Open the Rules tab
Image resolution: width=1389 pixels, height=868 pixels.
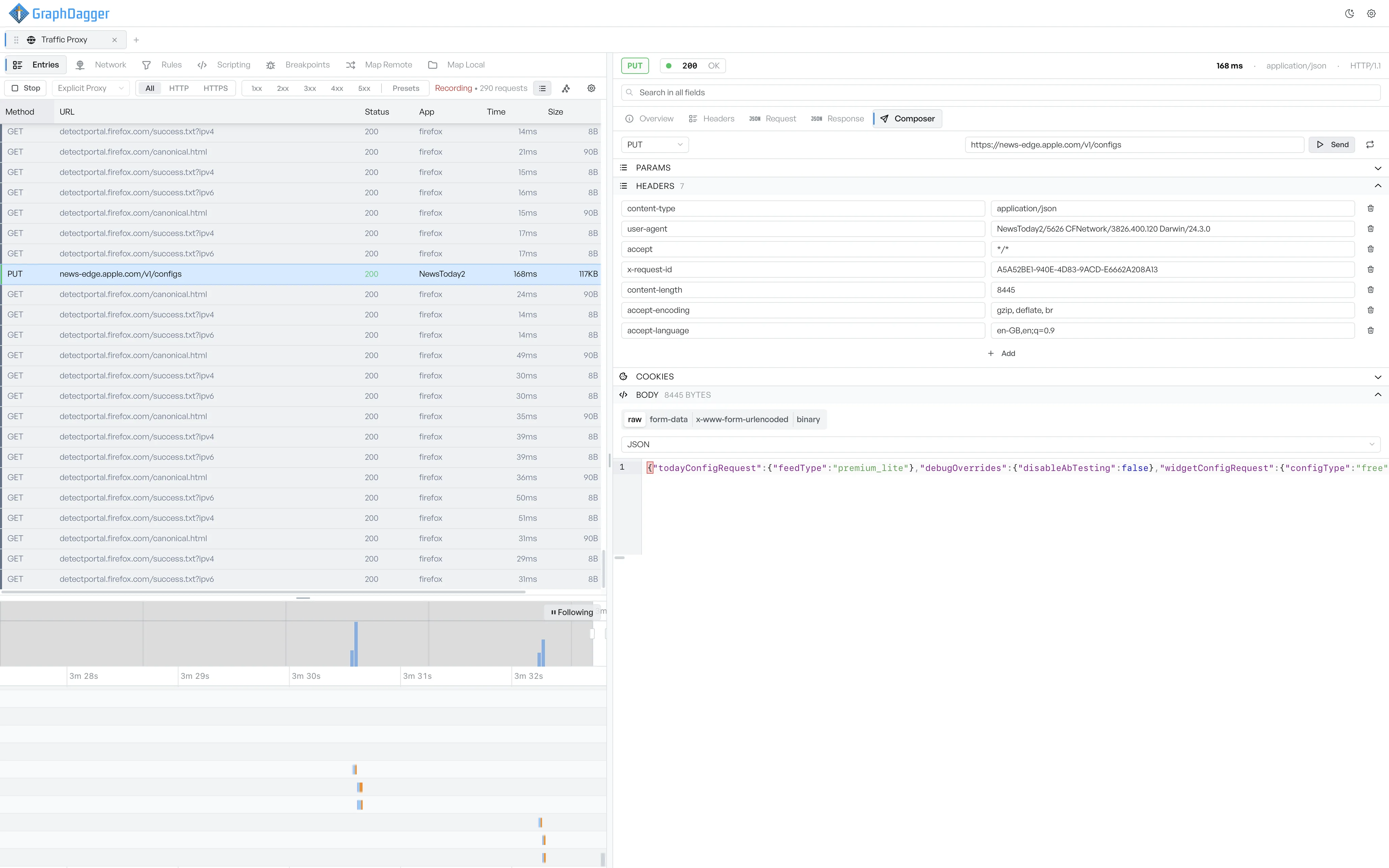tap(162, 65)
